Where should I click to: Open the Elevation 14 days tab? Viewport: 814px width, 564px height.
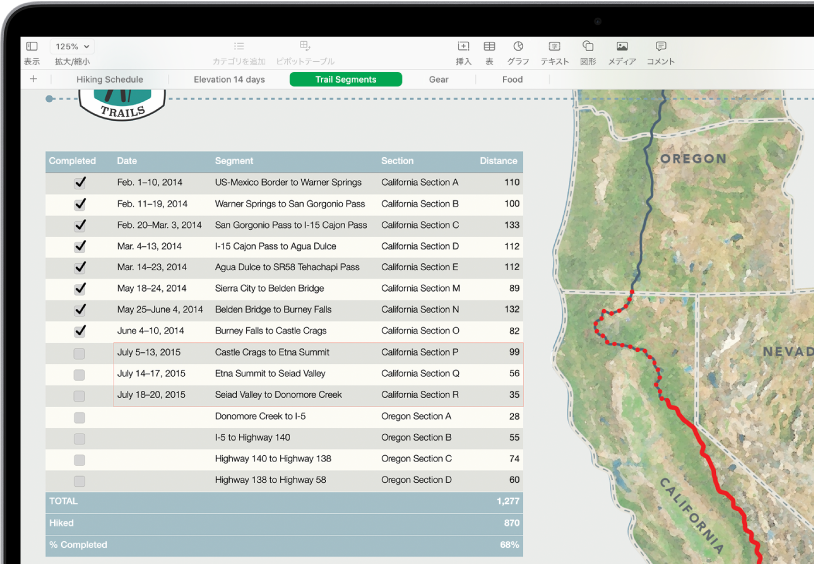click(x=229, y=79)
